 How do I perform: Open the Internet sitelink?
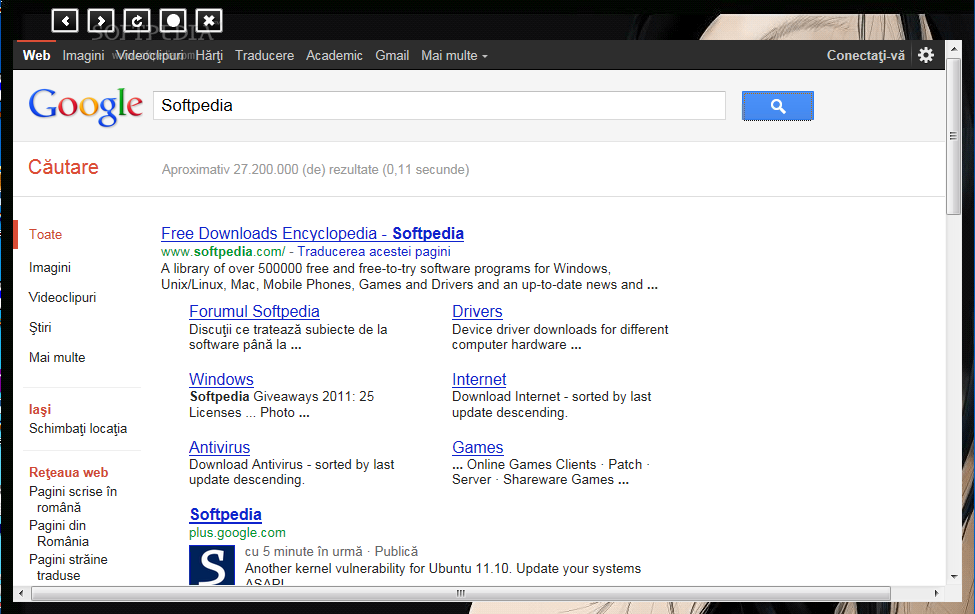pyautogui.click(x=479, y=379)
